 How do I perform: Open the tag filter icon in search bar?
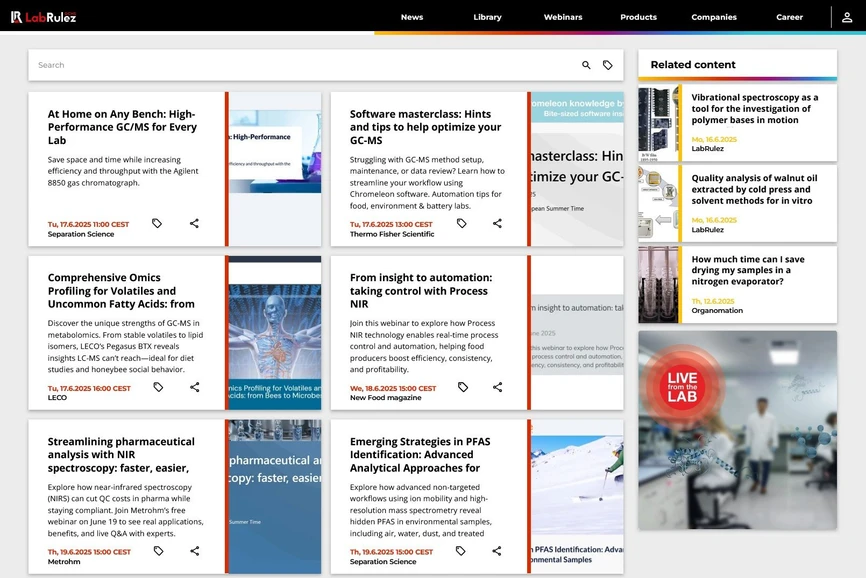(608, 65)
